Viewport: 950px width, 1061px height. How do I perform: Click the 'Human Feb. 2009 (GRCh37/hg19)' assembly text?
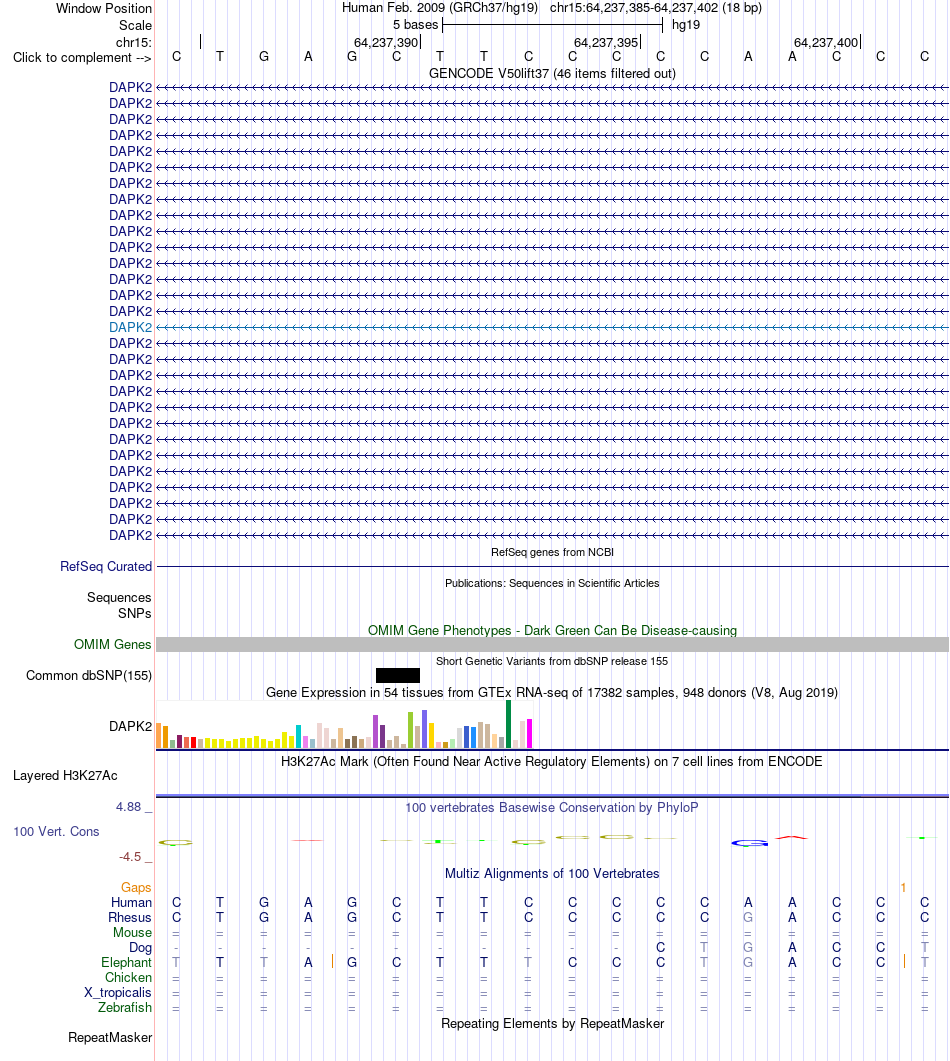pyautogui.click(x=440, y=8)
